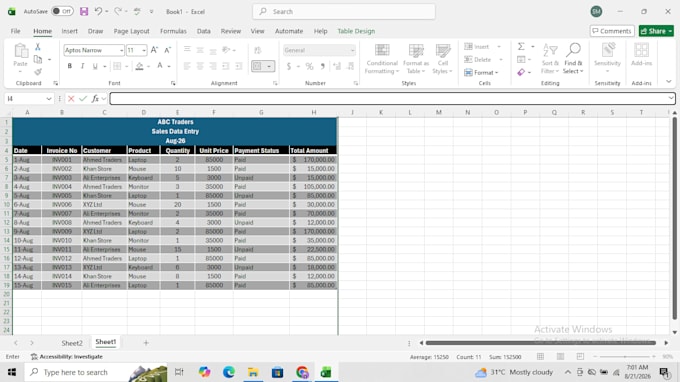The width and height of the screenshot is (680, 382).
Task: Click Accessibility: Investigate in status bar
Action: 67,356
